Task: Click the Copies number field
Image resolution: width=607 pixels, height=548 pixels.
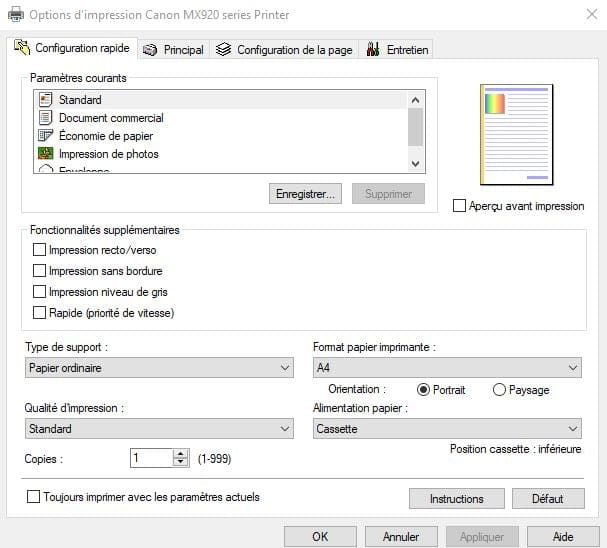Action: point(152,458)
